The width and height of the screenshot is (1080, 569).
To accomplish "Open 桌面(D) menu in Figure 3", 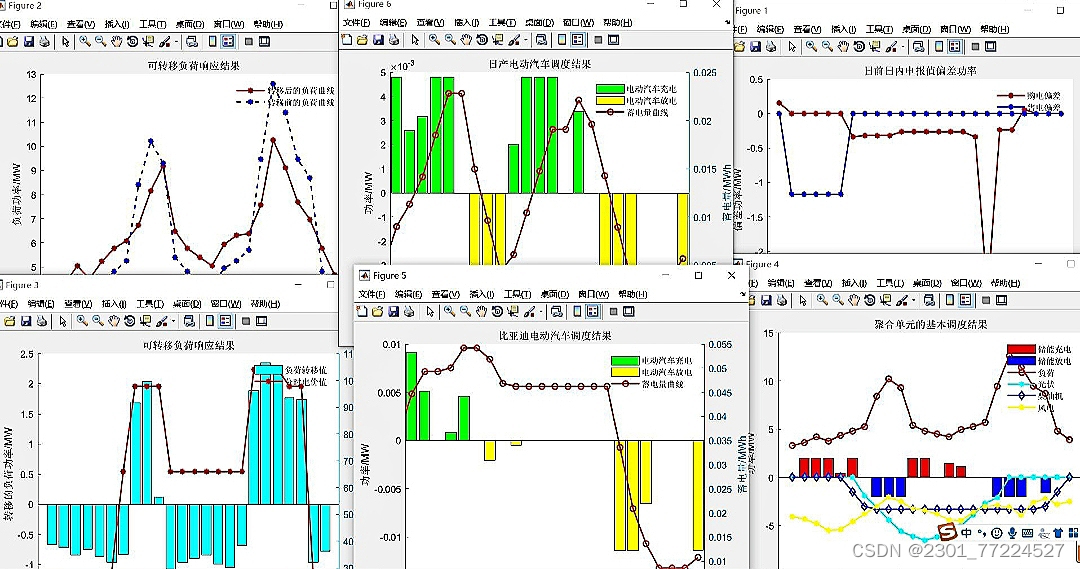I will (187, 304).
